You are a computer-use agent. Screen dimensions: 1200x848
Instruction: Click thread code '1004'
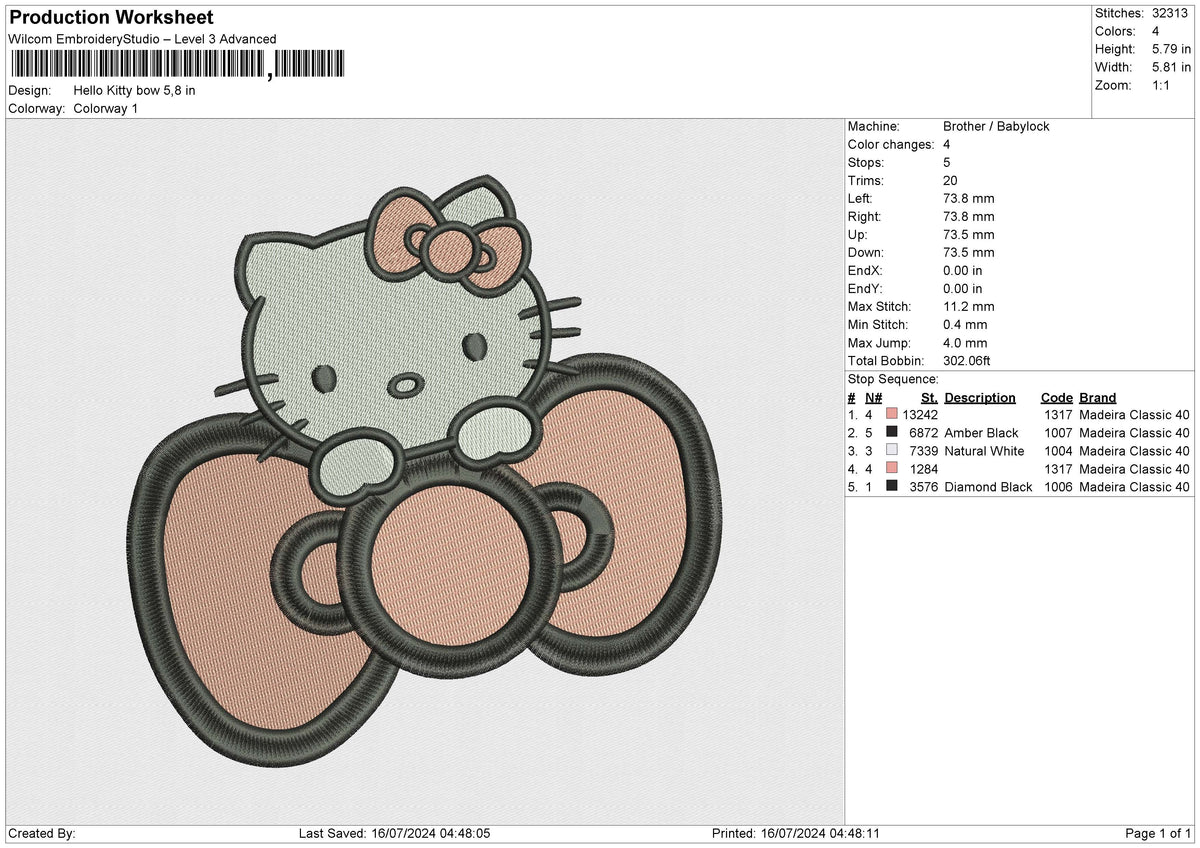click(1059, 451)
